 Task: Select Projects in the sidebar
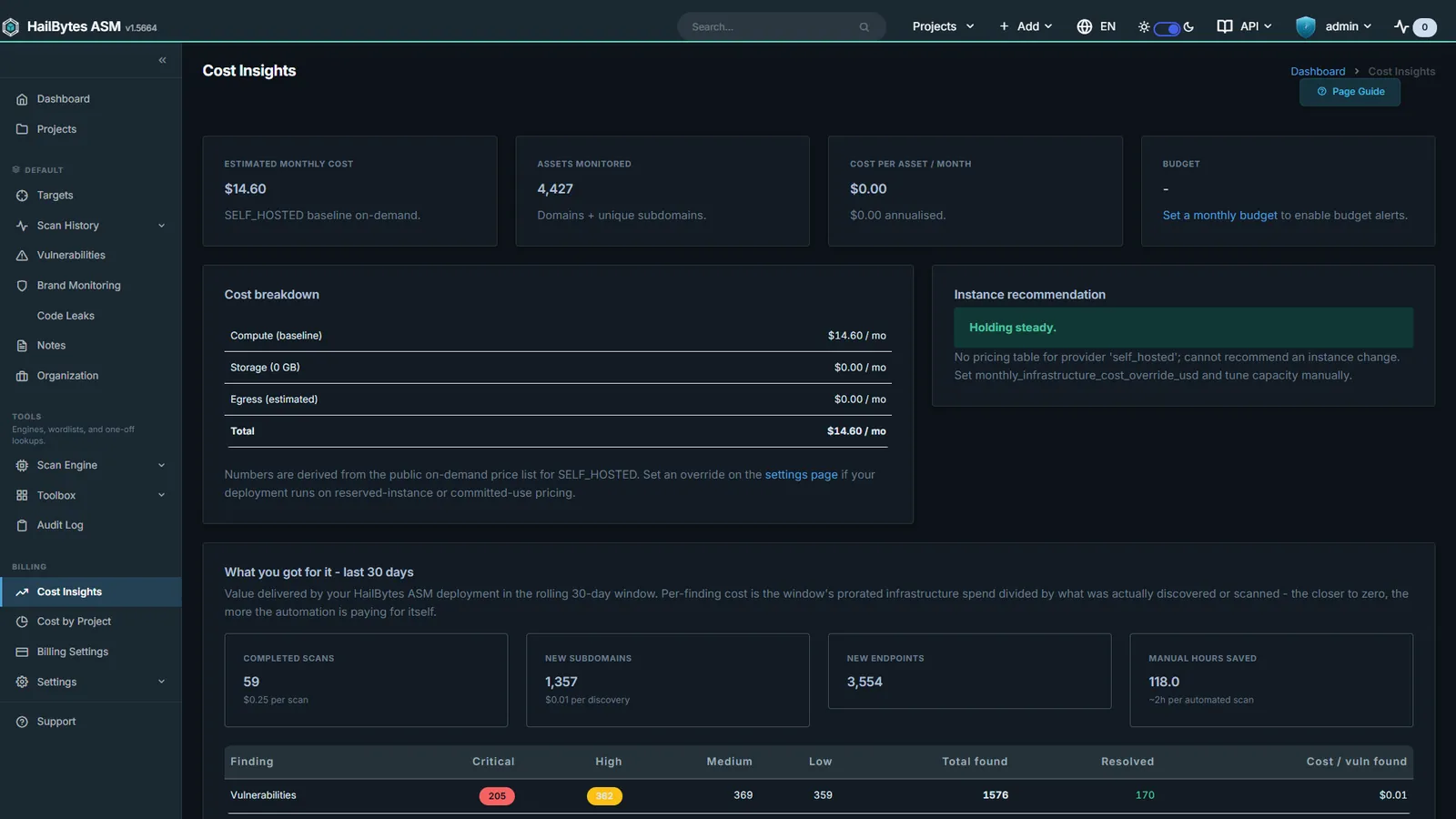(x=90, y=129)
